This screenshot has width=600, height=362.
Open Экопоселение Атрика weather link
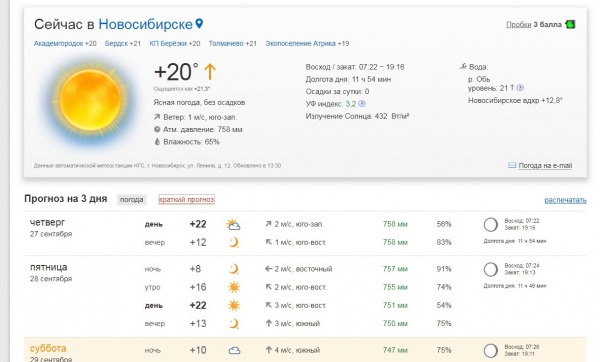(x=300, y=43)
